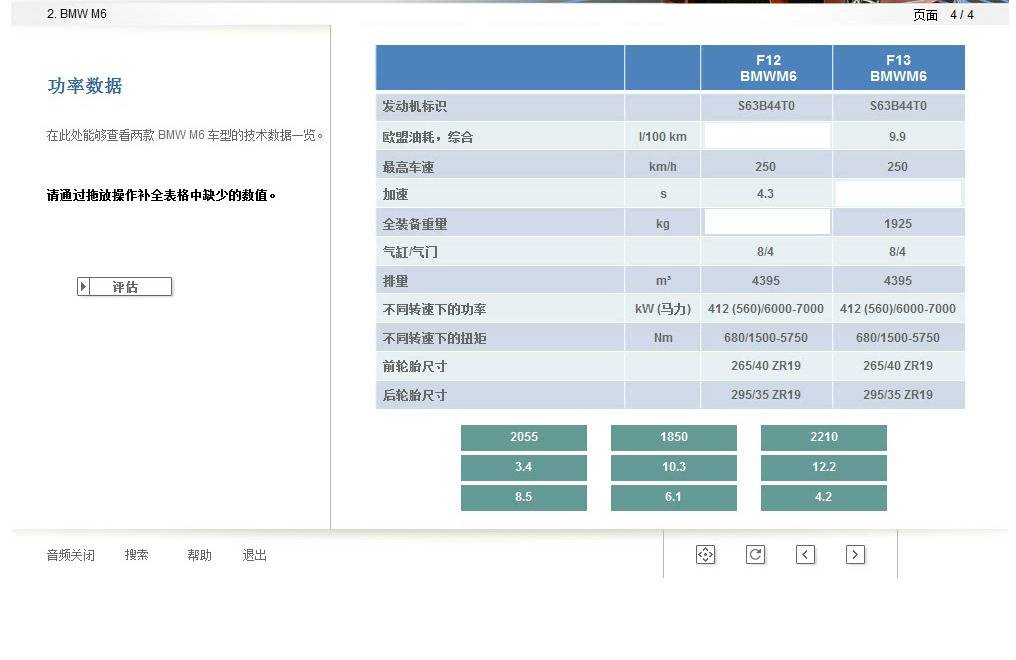Viewport: 1016px width, 660px height.
Task: Click F12 engine code S63B44T0
Action: [x=766, y=106]
